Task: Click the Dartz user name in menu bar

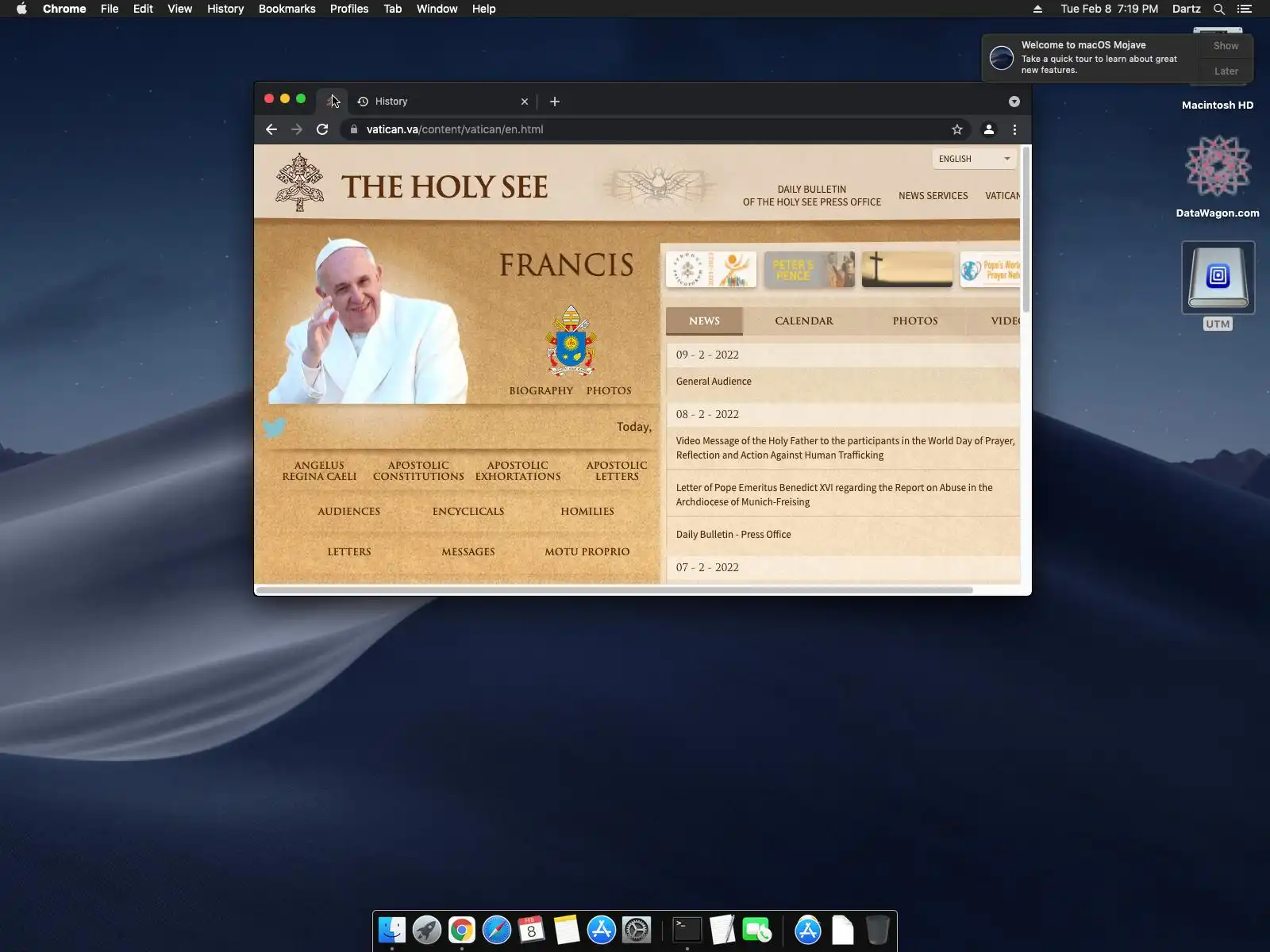Action: (x=1187, y=9)
